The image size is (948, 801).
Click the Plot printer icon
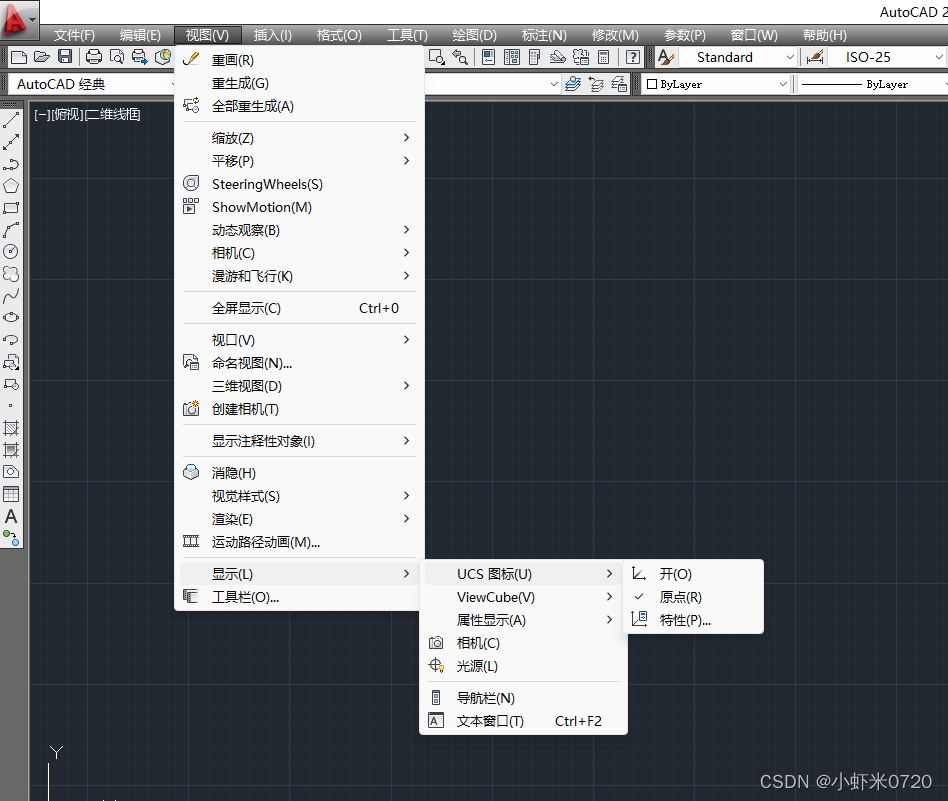tap(94, 57)
